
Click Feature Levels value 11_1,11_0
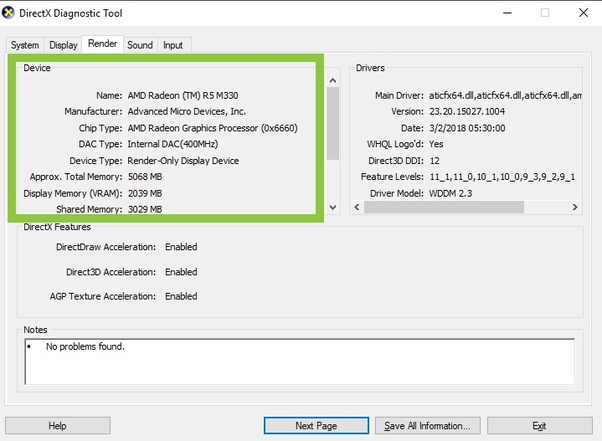[503, 177]
